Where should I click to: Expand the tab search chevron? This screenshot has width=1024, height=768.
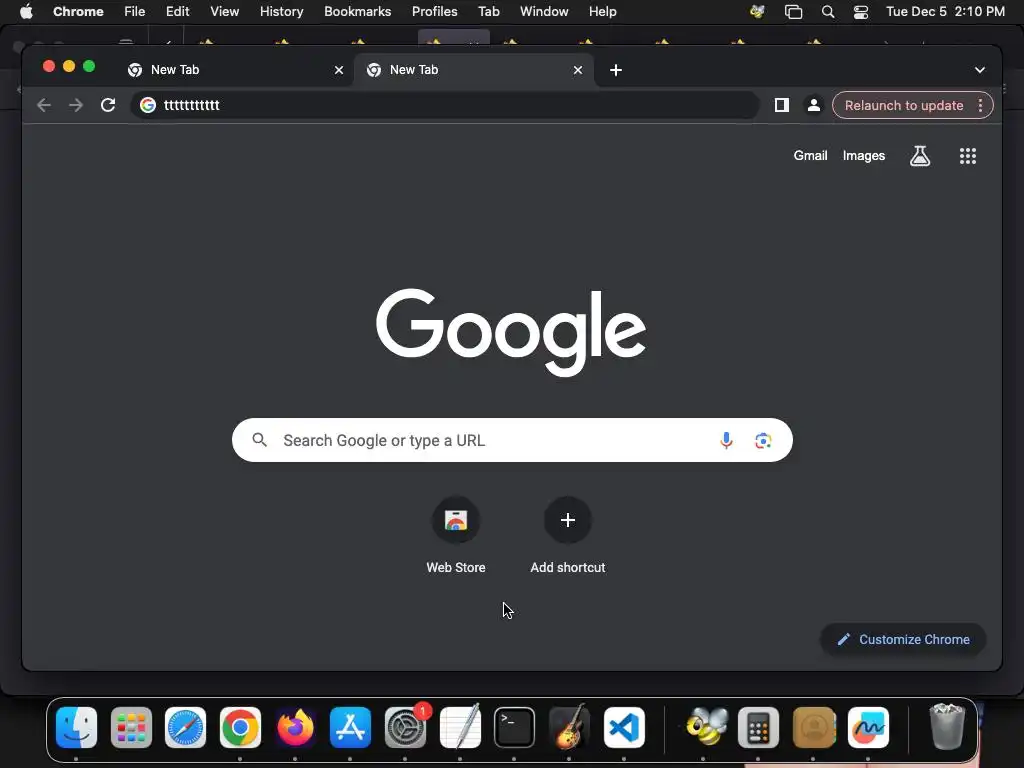point(980,70)
